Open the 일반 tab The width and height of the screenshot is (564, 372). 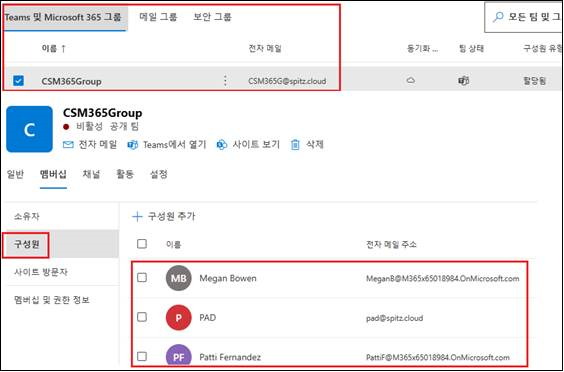(x=15, y=174)
